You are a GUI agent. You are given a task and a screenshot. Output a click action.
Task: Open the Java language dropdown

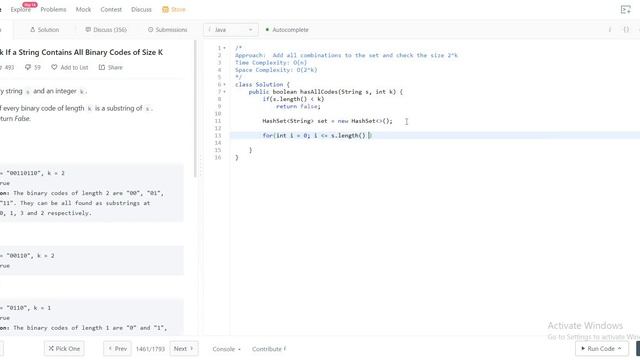(x=231, y=30)
